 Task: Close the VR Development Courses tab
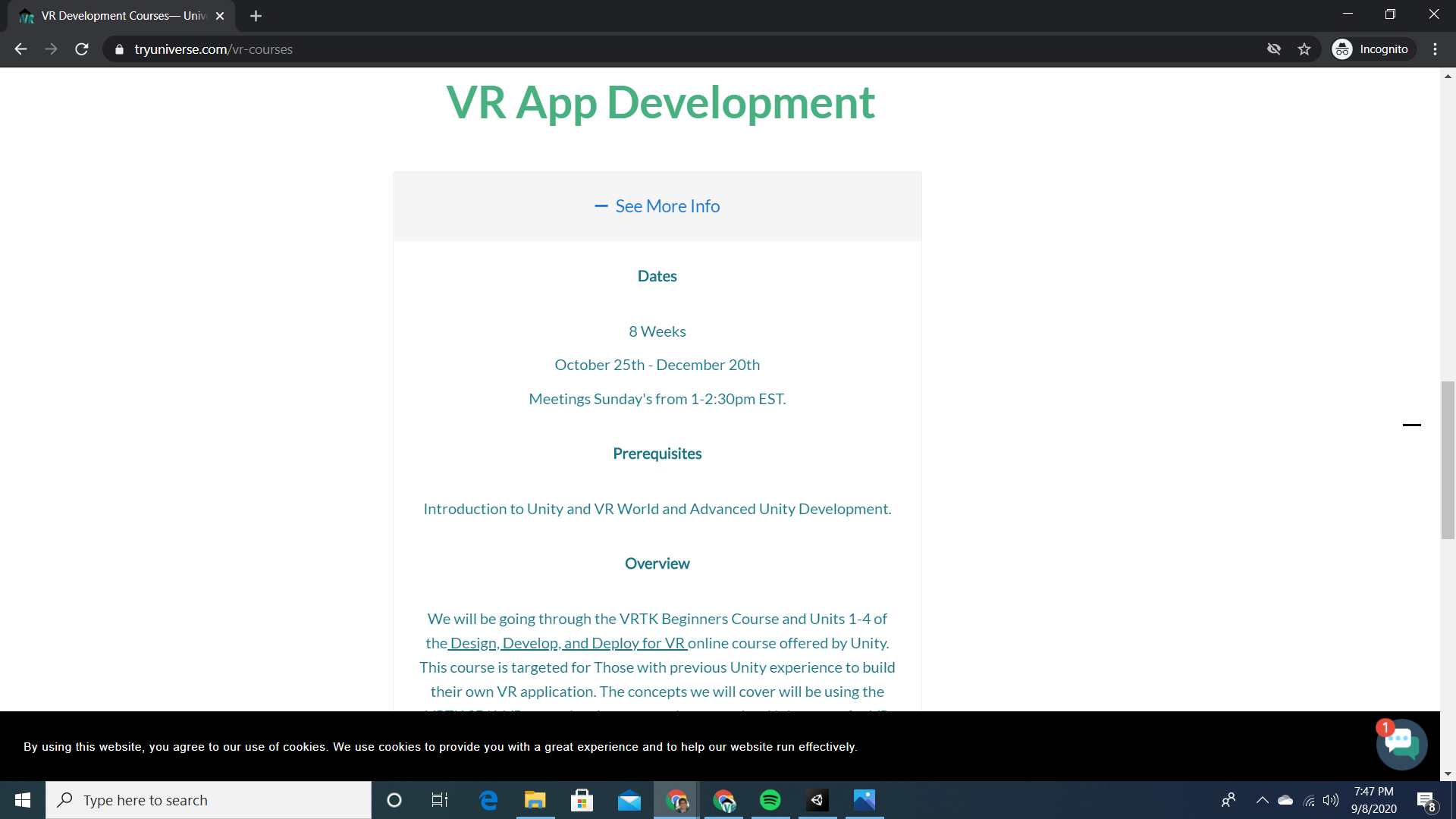pos(220,16)
